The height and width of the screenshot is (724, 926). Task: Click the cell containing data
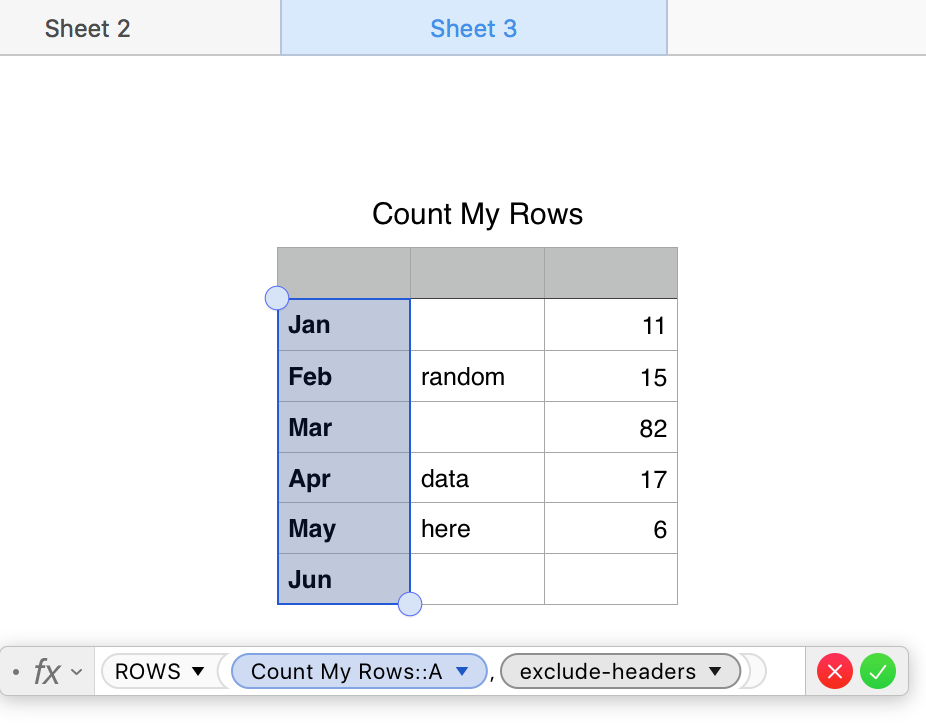(x=477, y=479)
